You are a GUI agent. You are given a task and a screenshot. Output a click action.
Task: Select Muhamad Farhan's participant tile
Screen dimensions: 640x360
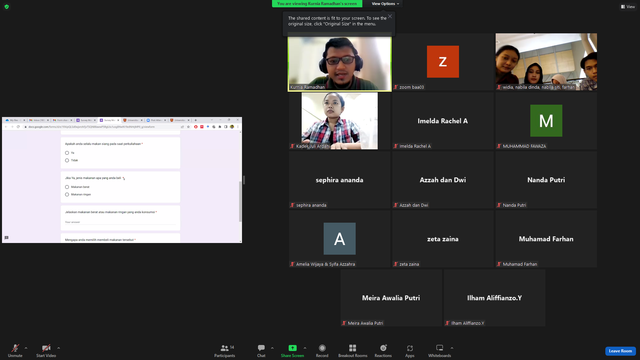click(x=546, y=239)
